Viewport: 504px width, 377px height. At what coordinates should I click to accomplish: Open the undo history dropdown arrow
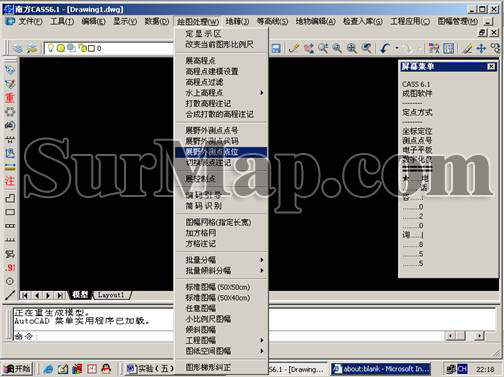coord(397,49)
